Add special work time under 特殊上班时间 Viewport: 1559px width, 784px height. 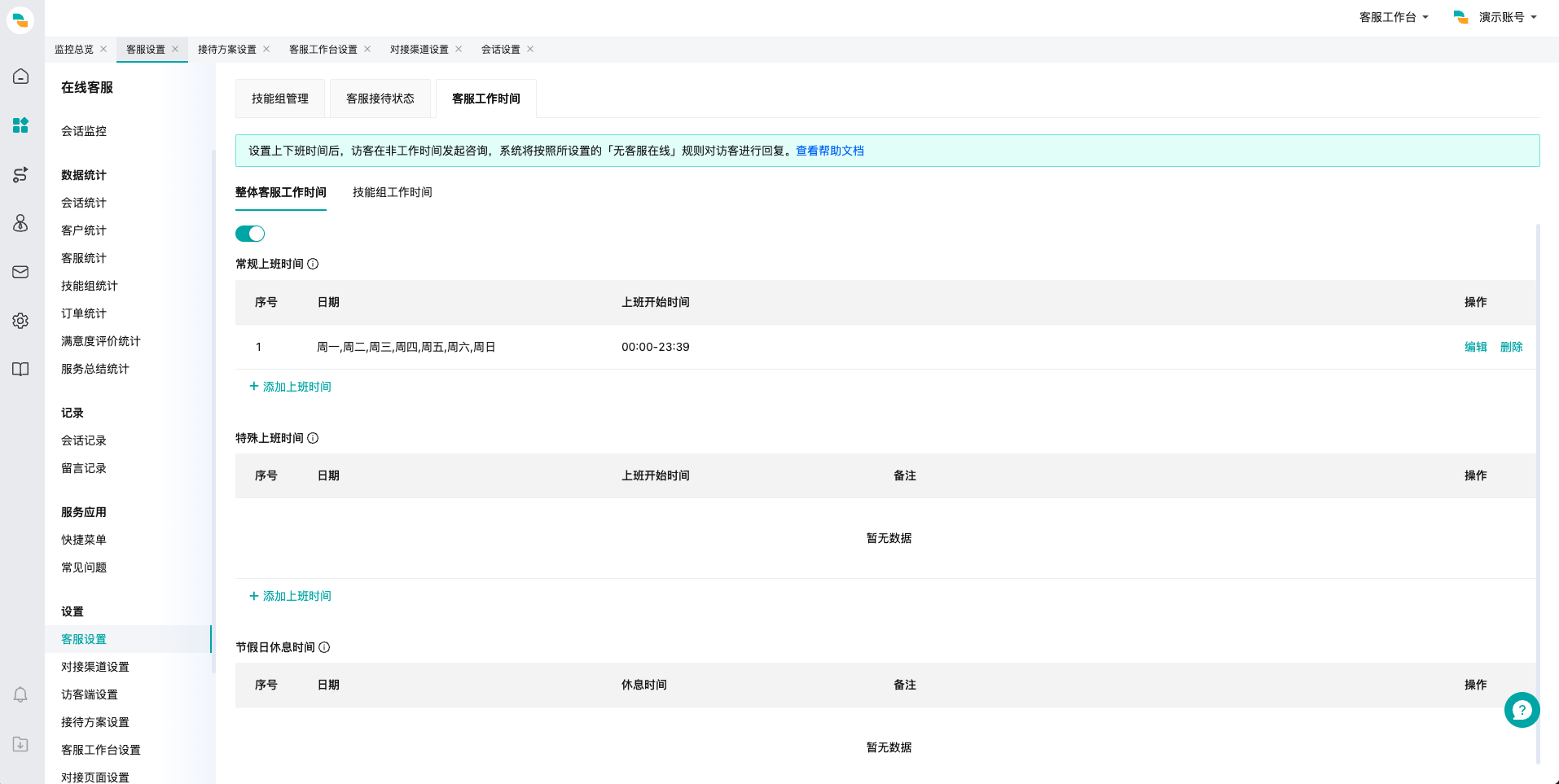point(290,596)
